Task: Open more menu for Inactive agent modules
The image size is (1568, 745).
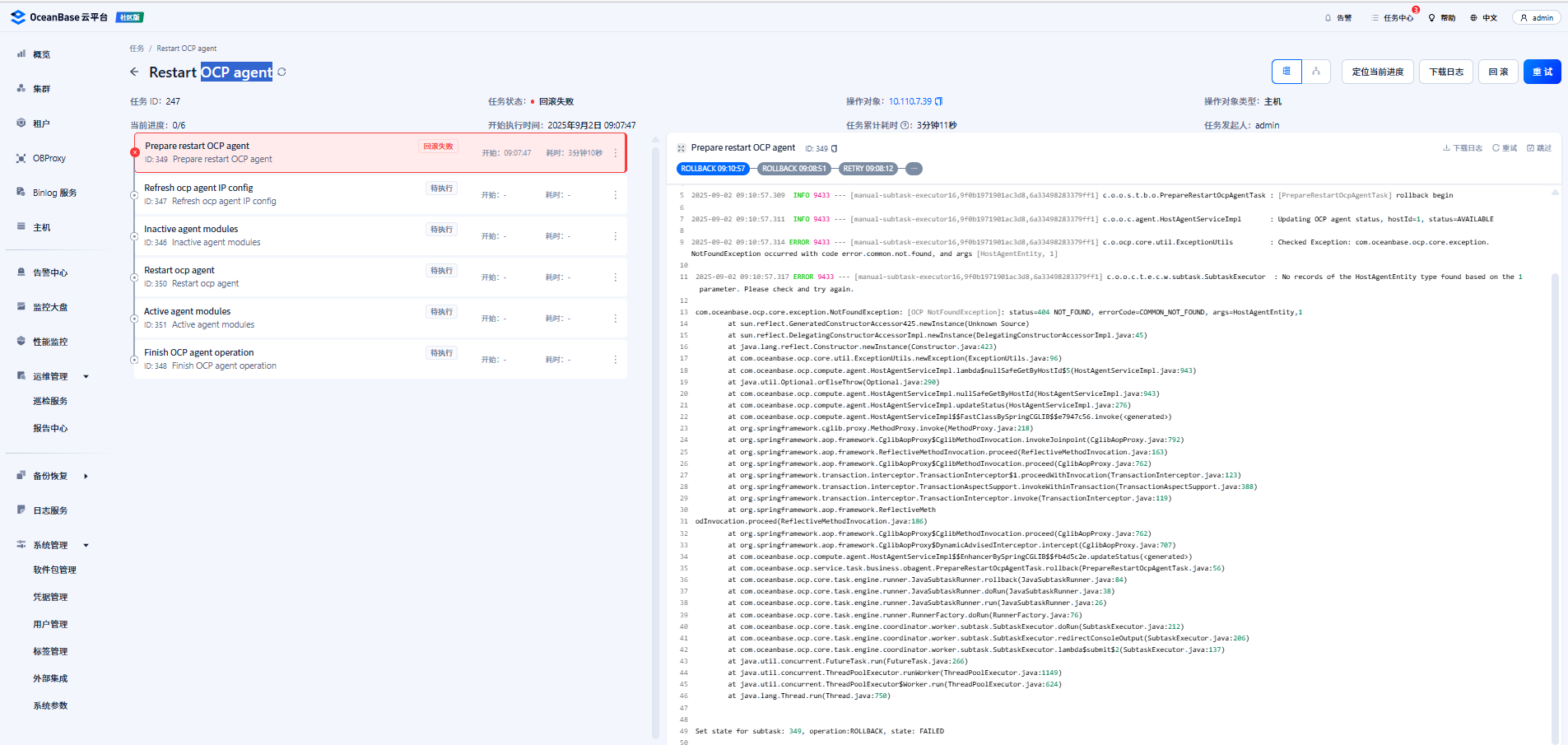Action: click(615, 236)
